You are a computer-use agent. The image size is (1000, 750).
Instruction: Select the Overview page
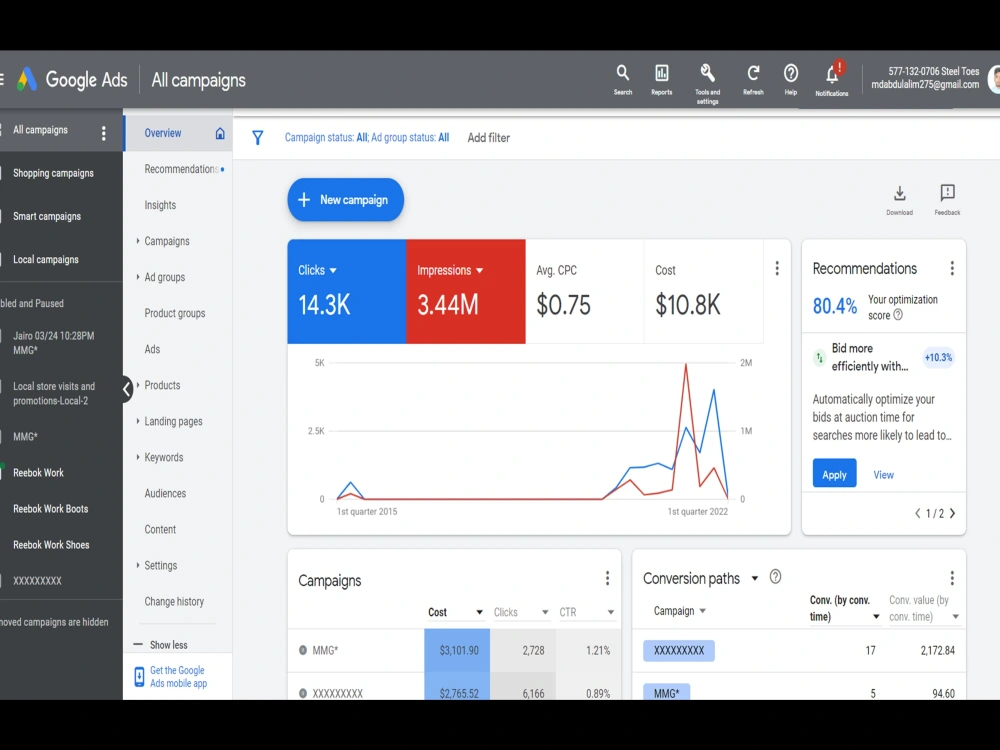[178, 133]
